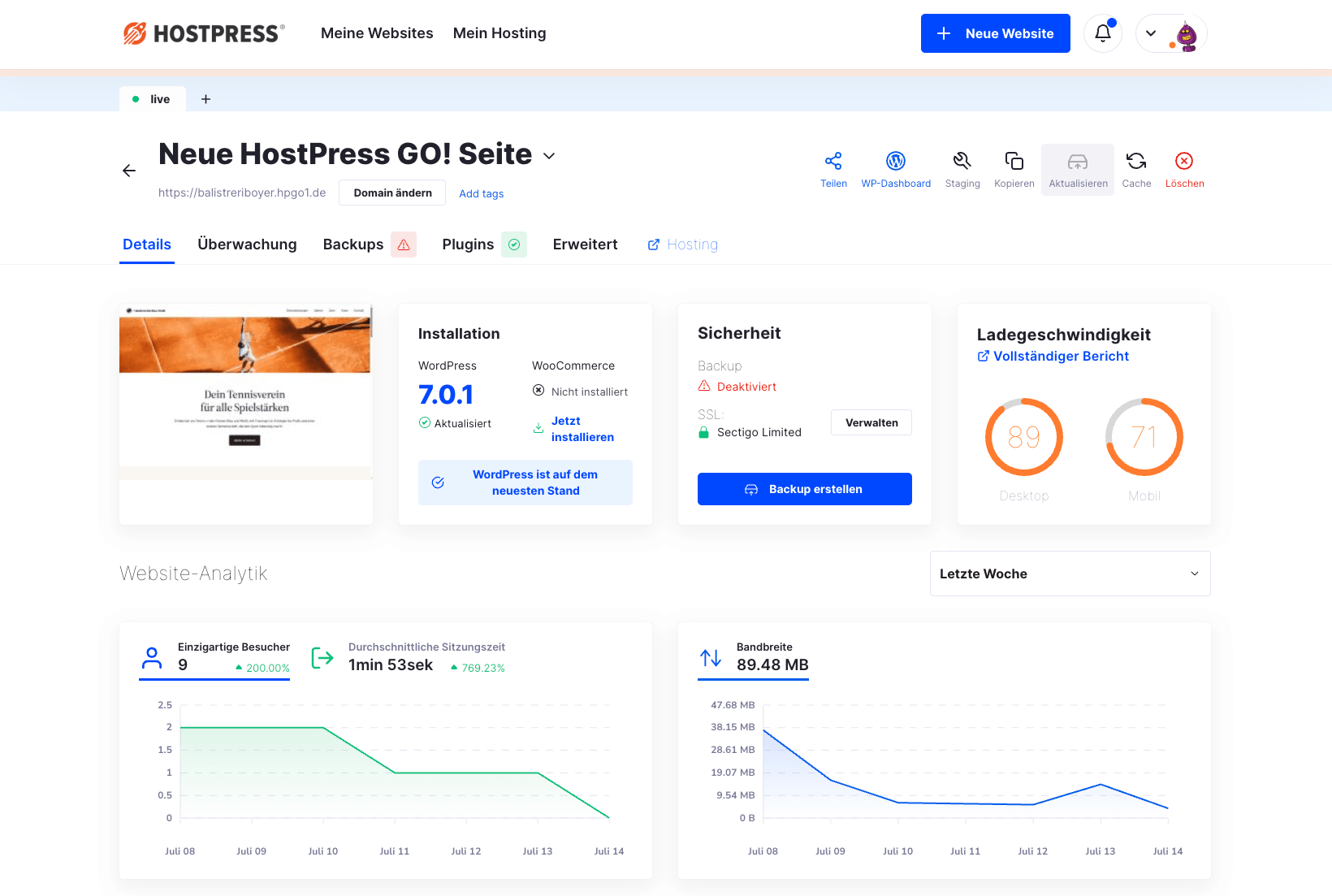Screen dimensions: 1332x896
Task: Click the Add tags link
Action: pos(482,193)
